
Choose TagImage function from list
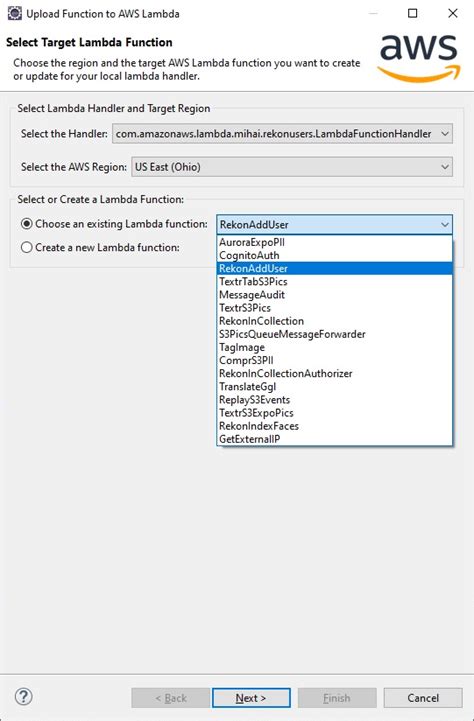point(335,347)
